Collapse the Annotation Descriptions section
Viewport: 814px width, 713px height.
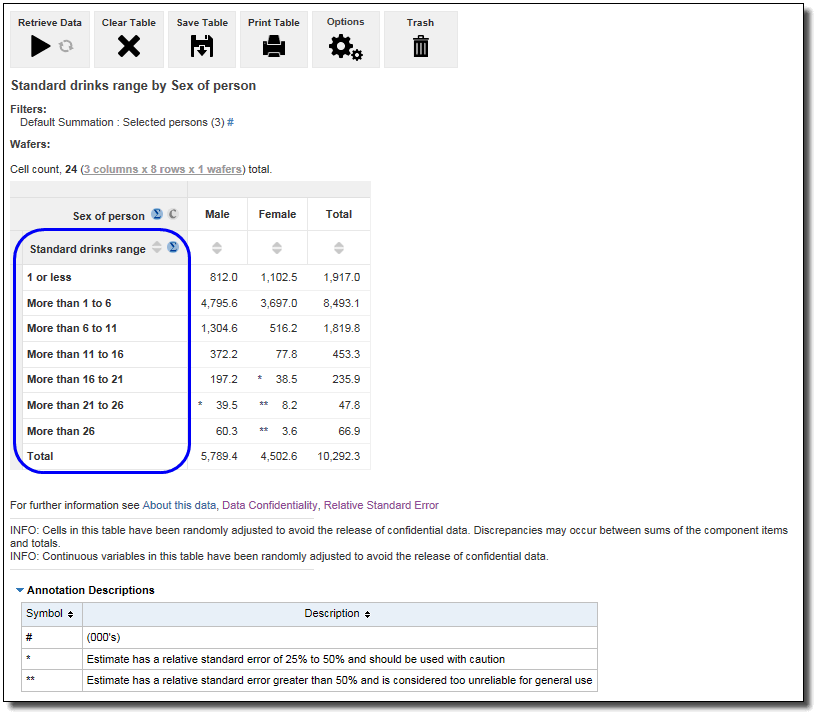point(20,590)
